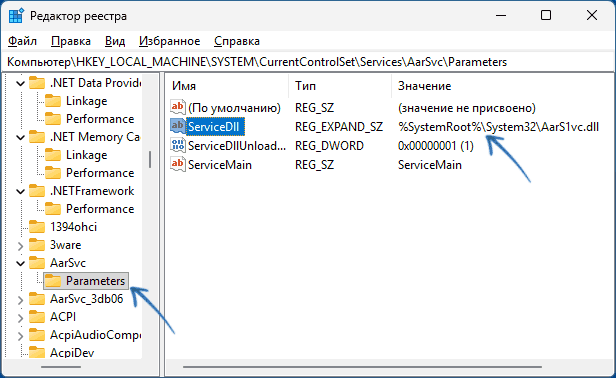Viewport: 616px width, 378px height.
Task: Select the Parameters folder icon under AarSvc
Action: tap(53, 281)
